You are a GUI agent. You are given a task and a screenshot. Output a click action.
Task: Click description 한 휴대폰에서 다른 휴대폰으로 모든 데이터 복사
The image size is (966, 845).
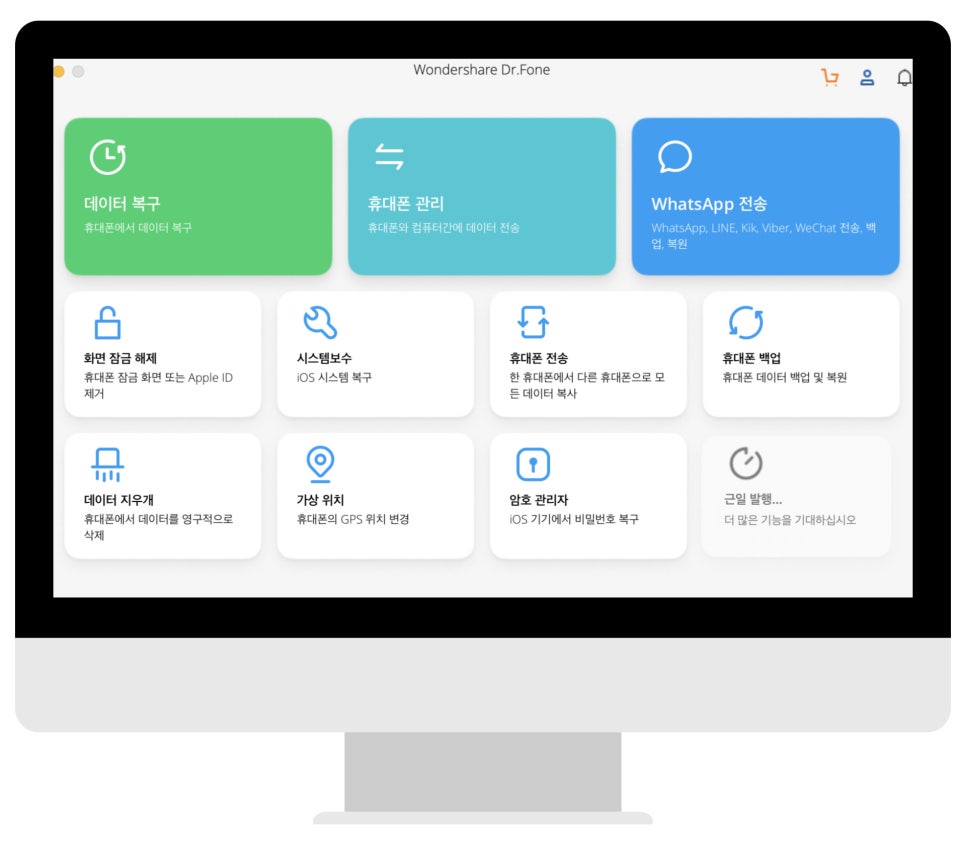586,386
